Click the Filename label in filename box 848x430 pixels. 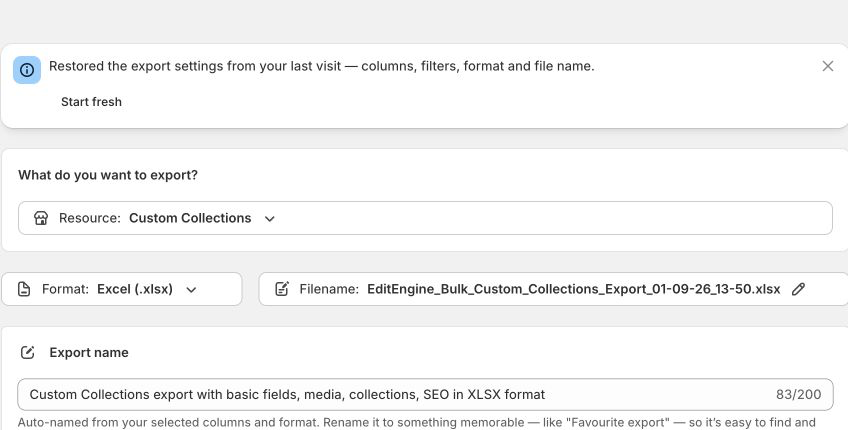click(329, 289)
